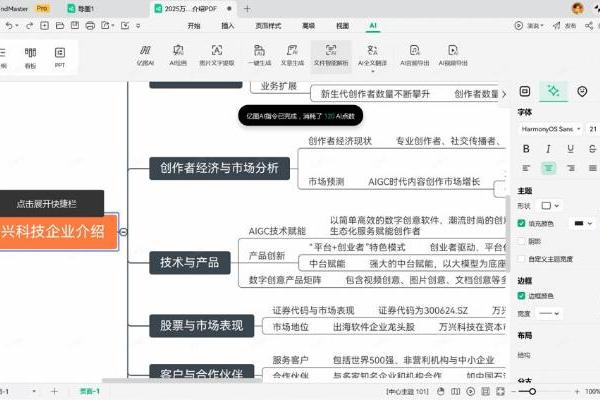Open the 亿图AI tool in AI ribbon
The image size is (600, 400).
(x=145, y=55)
